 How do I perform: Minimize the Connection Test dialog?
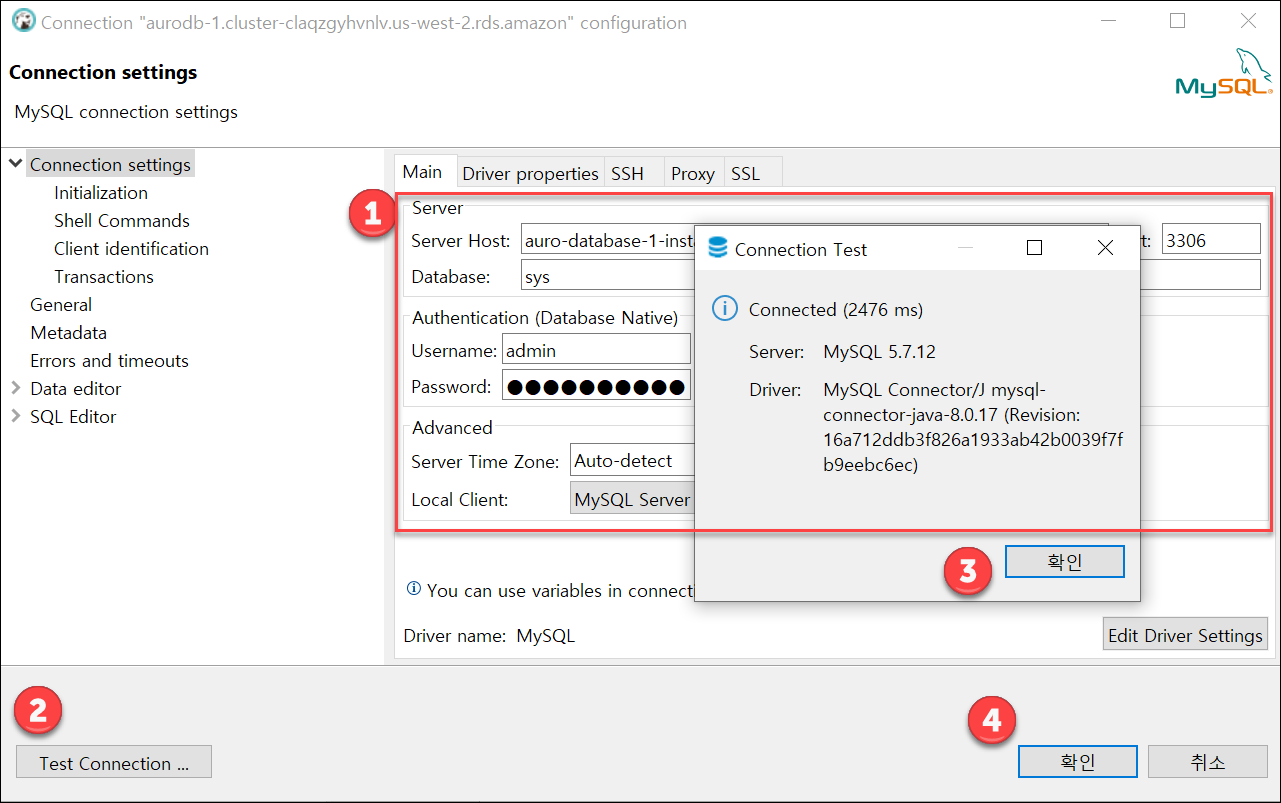click(965, 248)
